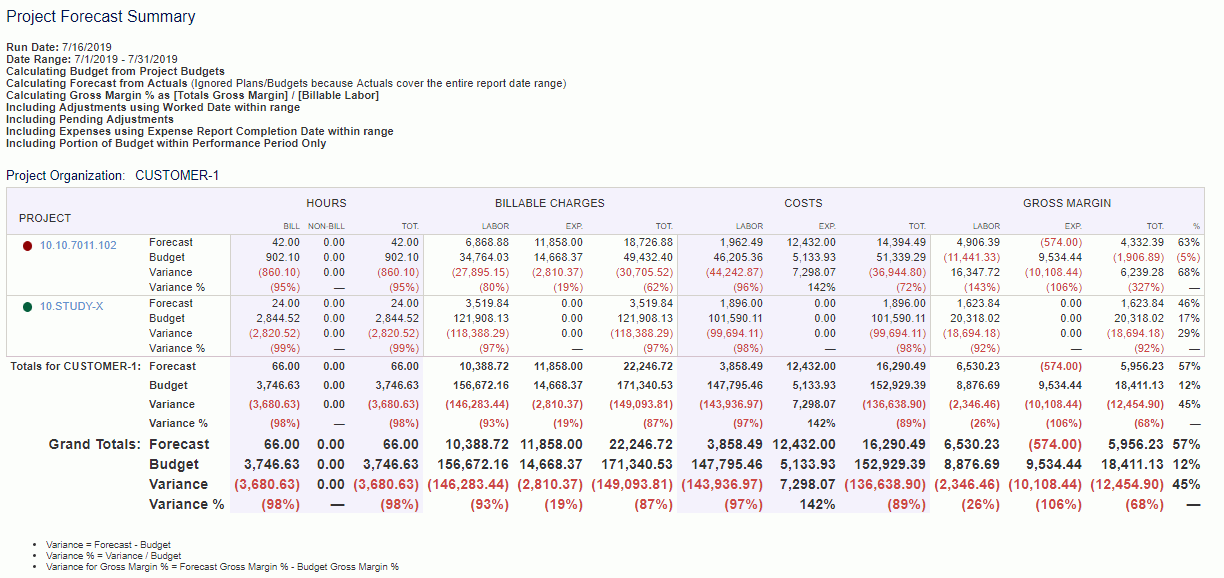Click the COSTS column group header
The height and width of the screenshot is (578, 1224).
(x=804, y=203)
